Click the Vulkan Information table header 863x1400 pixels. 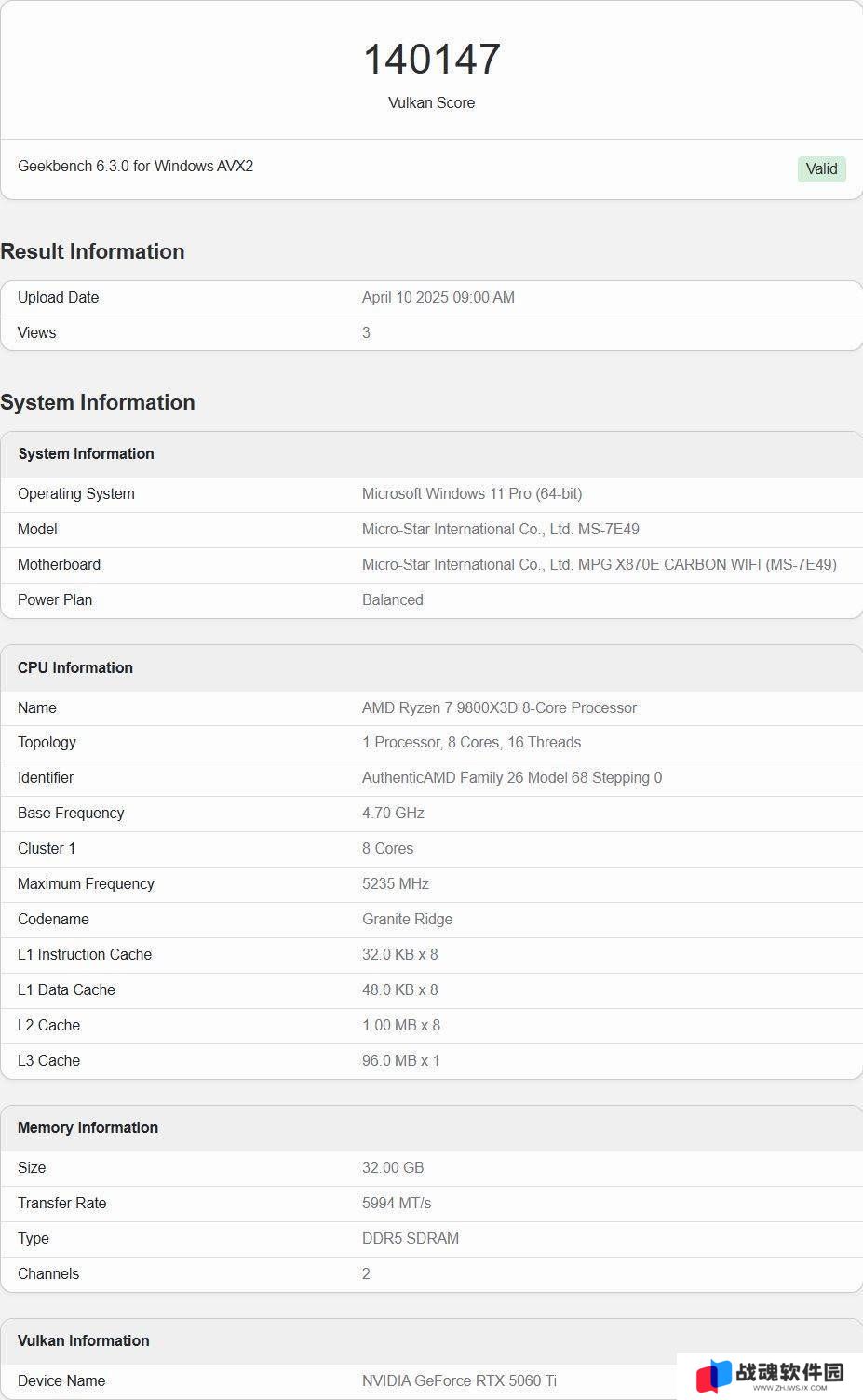tap(84, 1340)
